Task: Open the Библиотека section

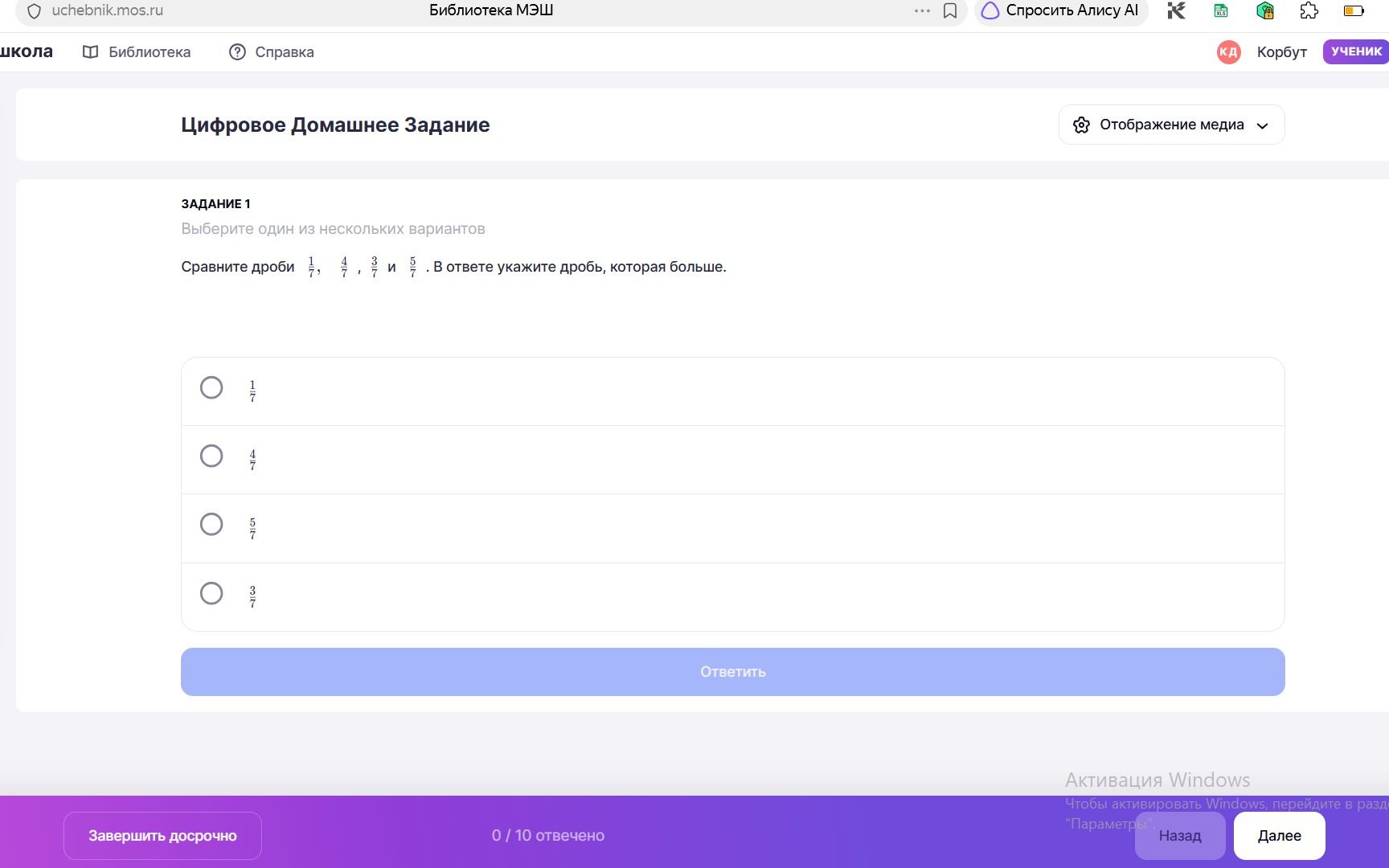Action: pos(137,52)
